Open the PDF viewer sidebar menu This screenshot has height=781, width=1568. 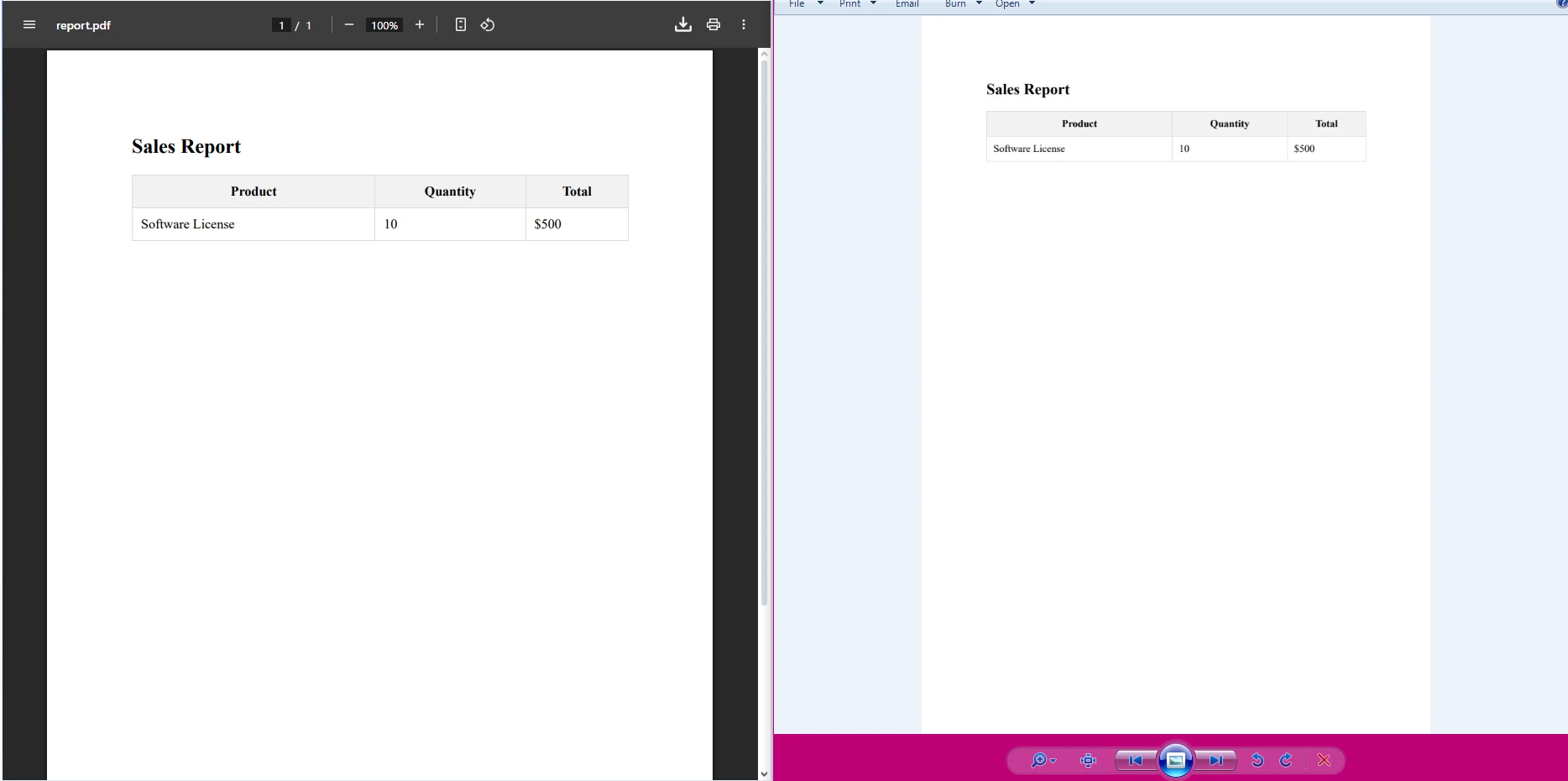point(29,24)
